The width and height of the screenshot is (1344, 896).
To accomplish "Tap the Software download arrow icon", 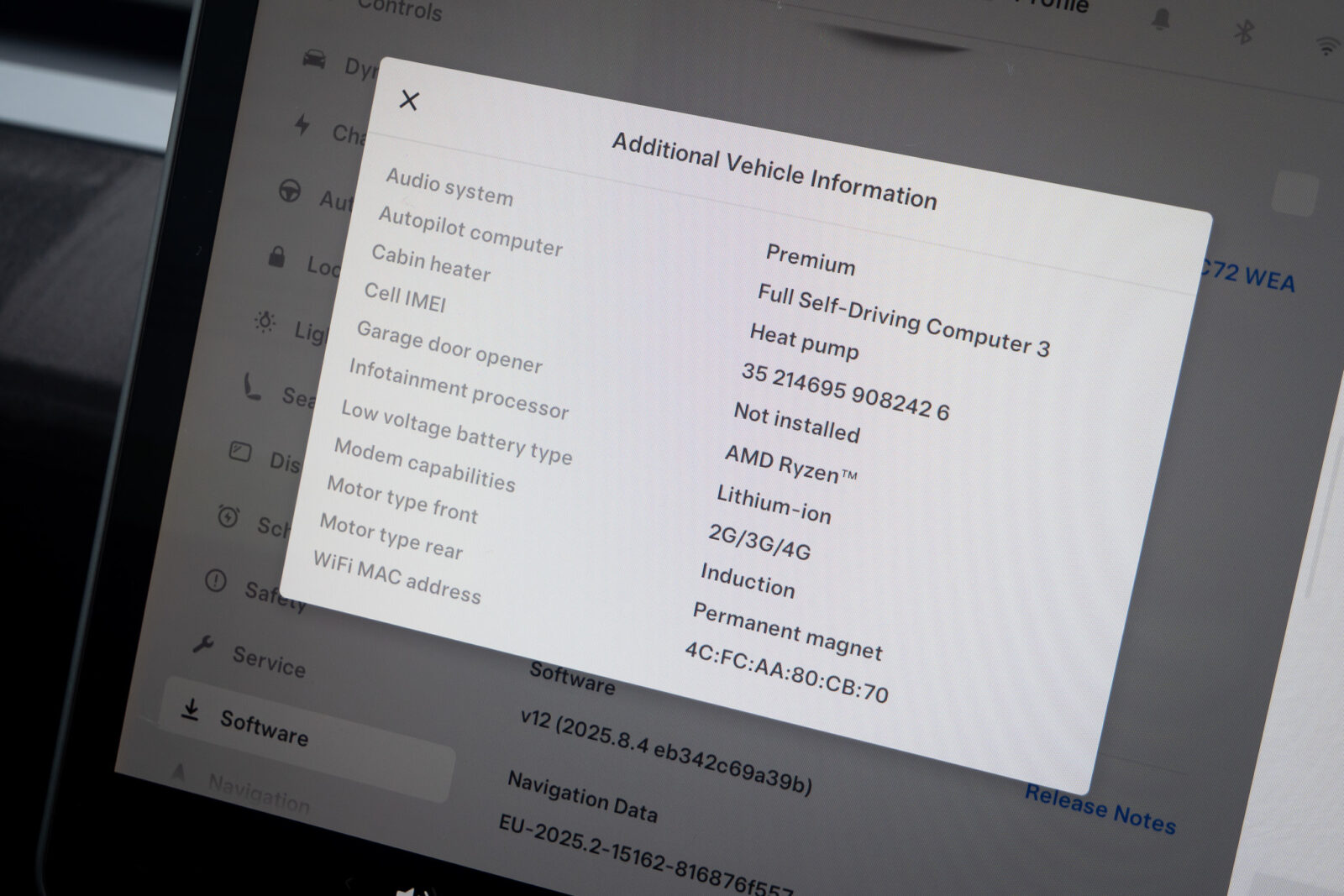I will click(191, 710).
